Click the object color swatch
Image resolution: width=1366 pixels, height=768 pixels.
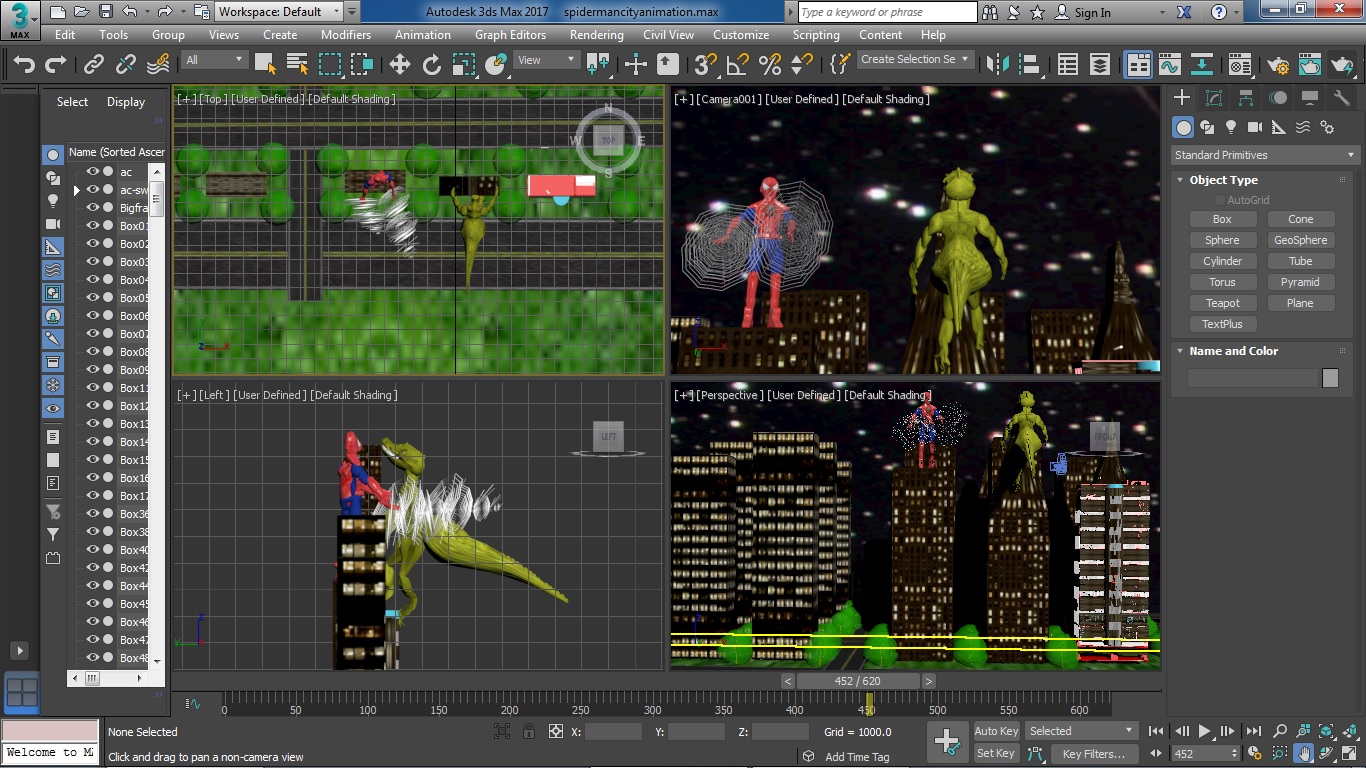[x=1330, y=378]
